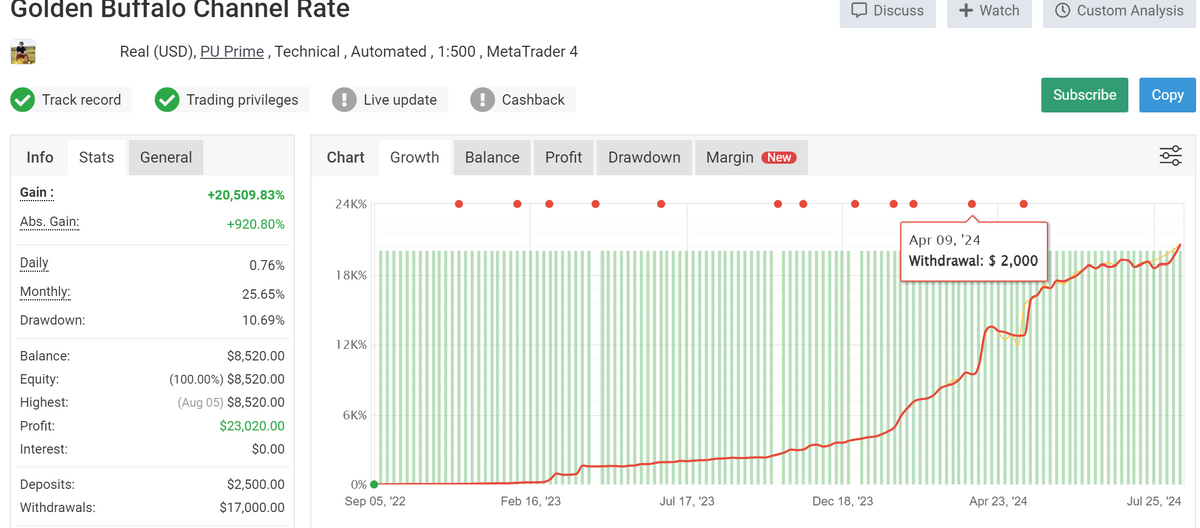Click the Cashback exclamation icon

[x=482, y=100]
